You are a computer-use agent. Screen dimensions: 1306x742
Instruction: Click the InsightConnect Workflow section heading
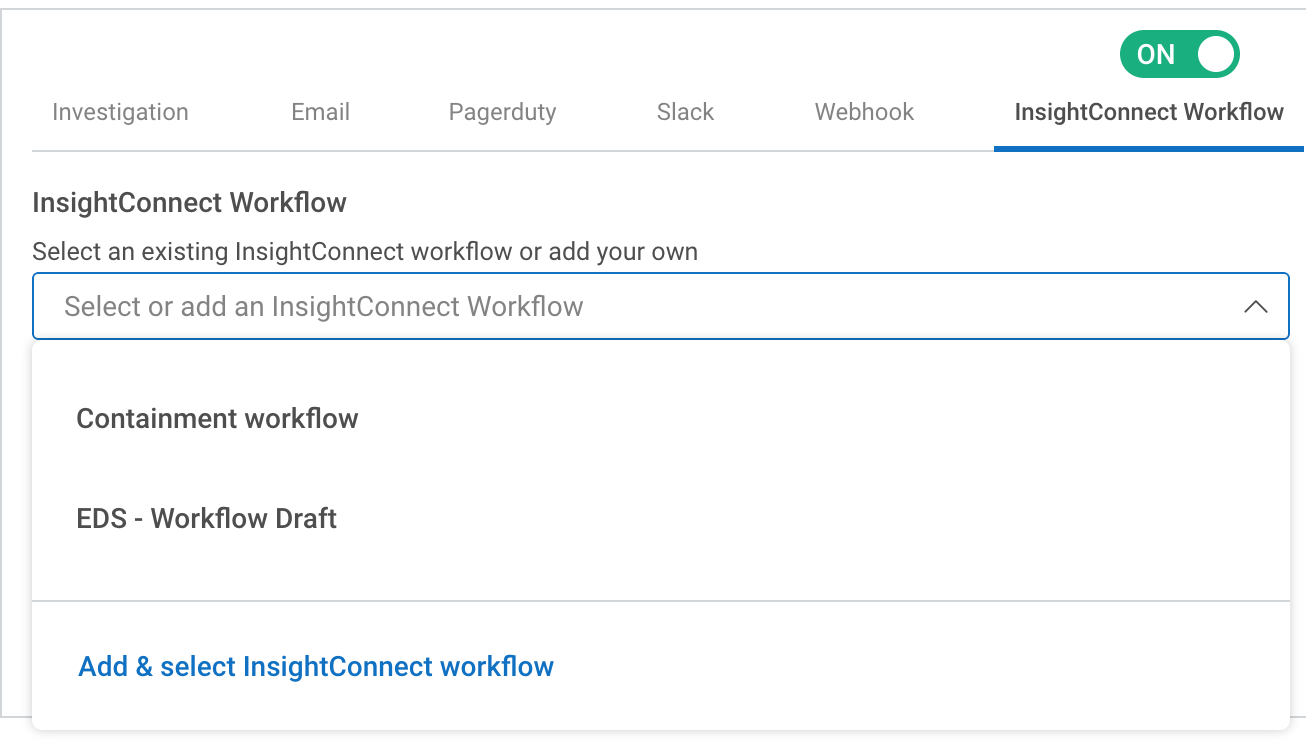tap(189, 202)
